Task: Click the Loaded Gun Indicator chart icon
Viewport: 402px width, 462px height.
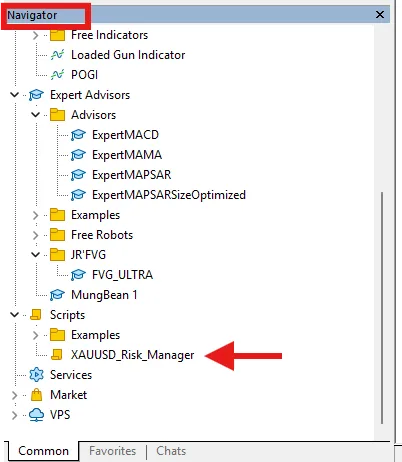Action: point(57,55)
